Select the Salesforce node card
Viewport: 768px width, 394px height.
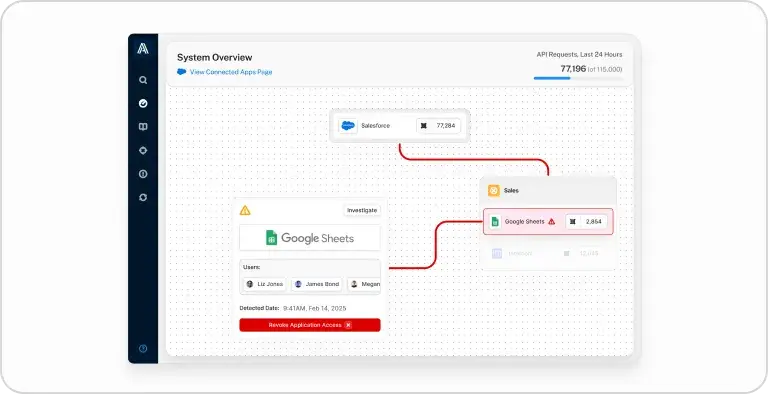[400, 126]
